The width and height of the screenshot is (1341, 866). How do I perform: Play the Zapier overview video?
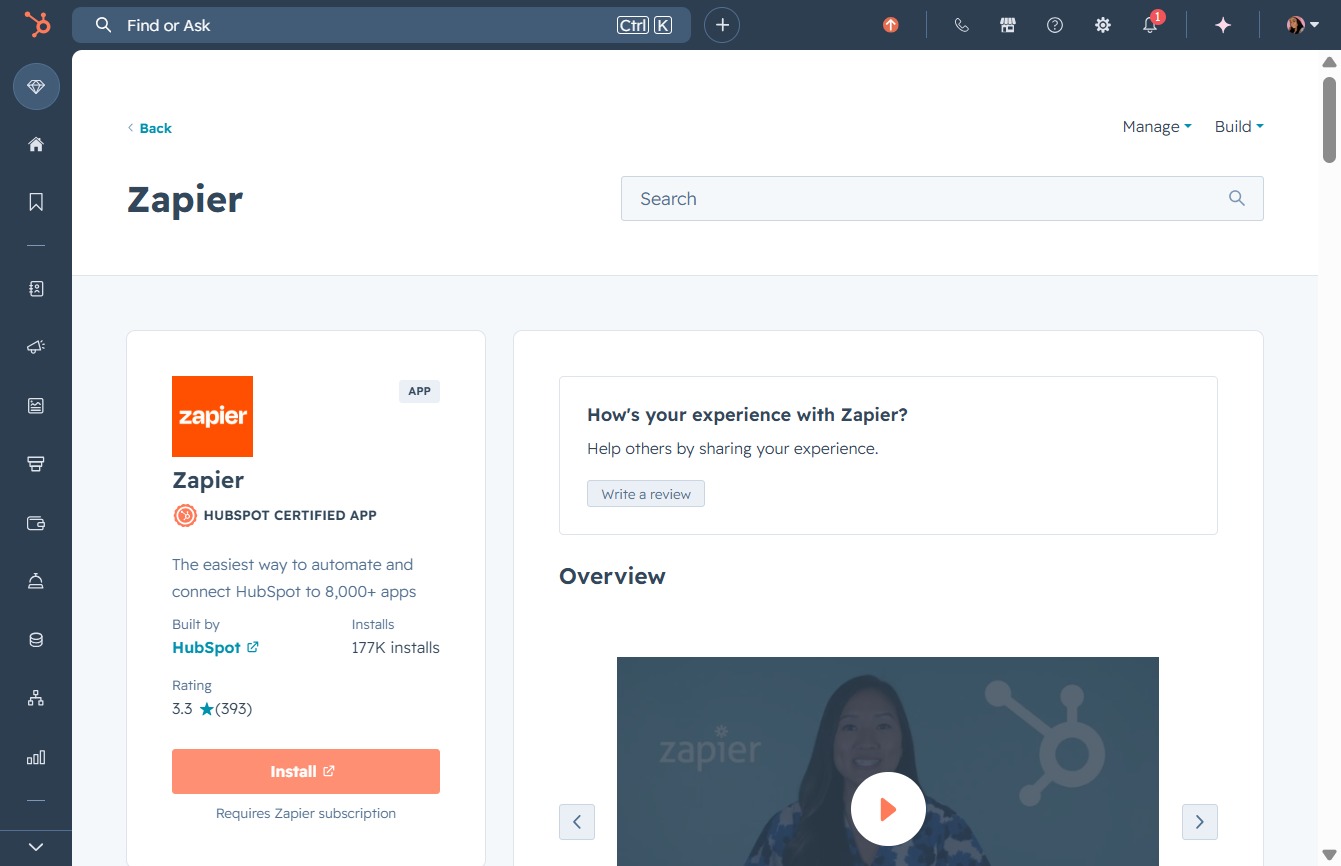(x=888, y=809)
